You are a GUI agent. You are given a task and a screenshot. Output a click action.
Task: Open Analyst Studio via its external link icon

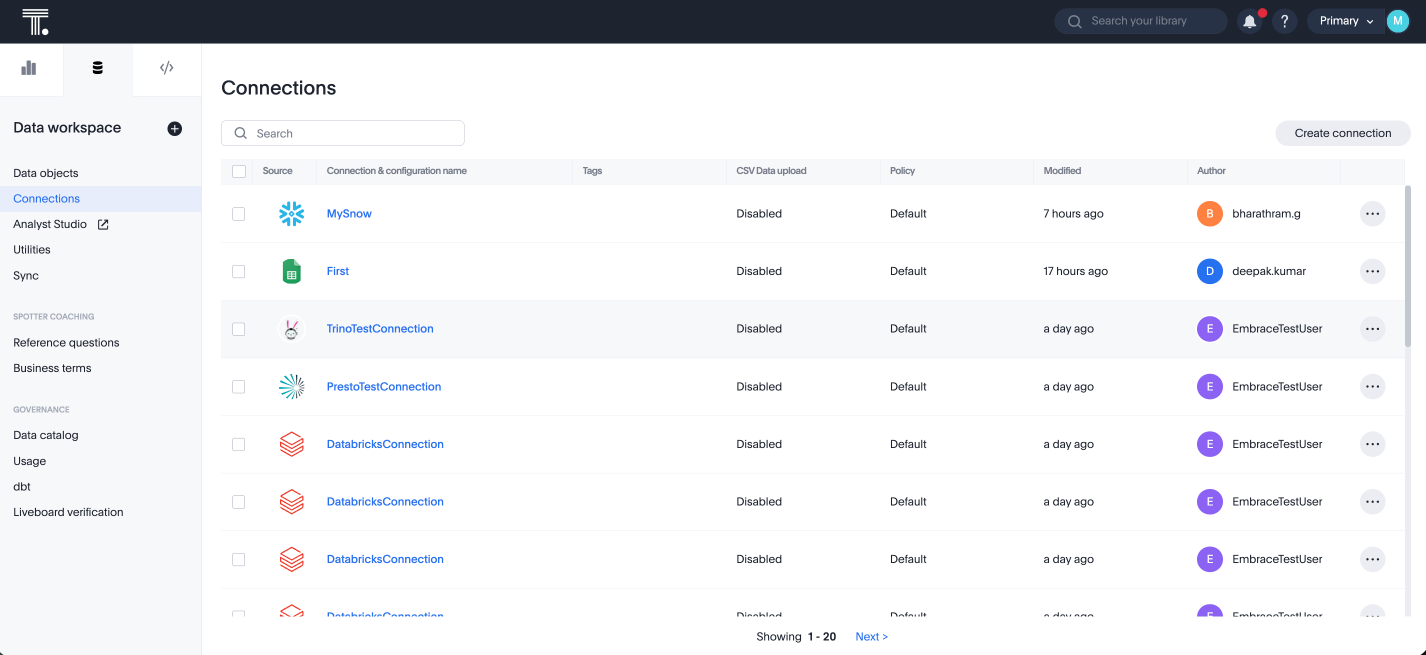[x=103, y=224]
